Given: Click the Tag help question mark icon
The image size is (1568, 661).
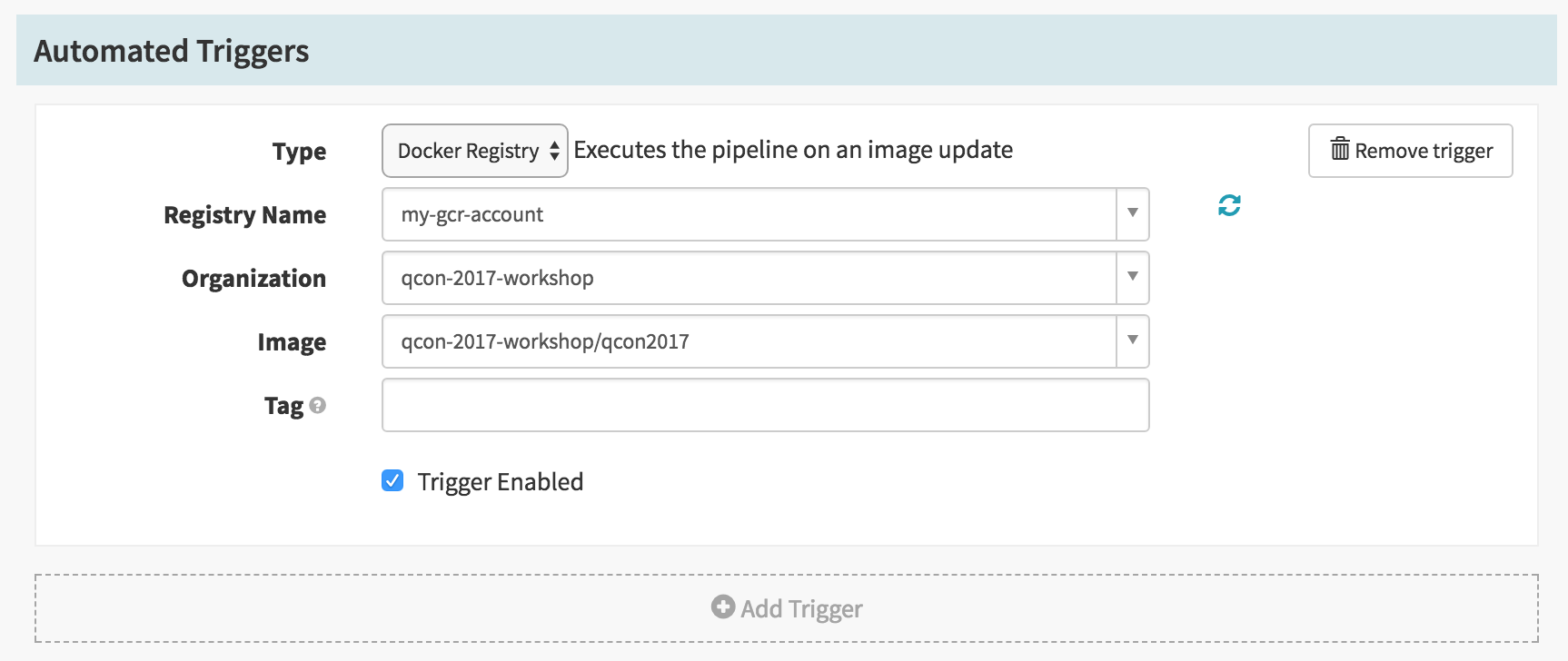Looking at the screenshot, I should coord(317,406).
